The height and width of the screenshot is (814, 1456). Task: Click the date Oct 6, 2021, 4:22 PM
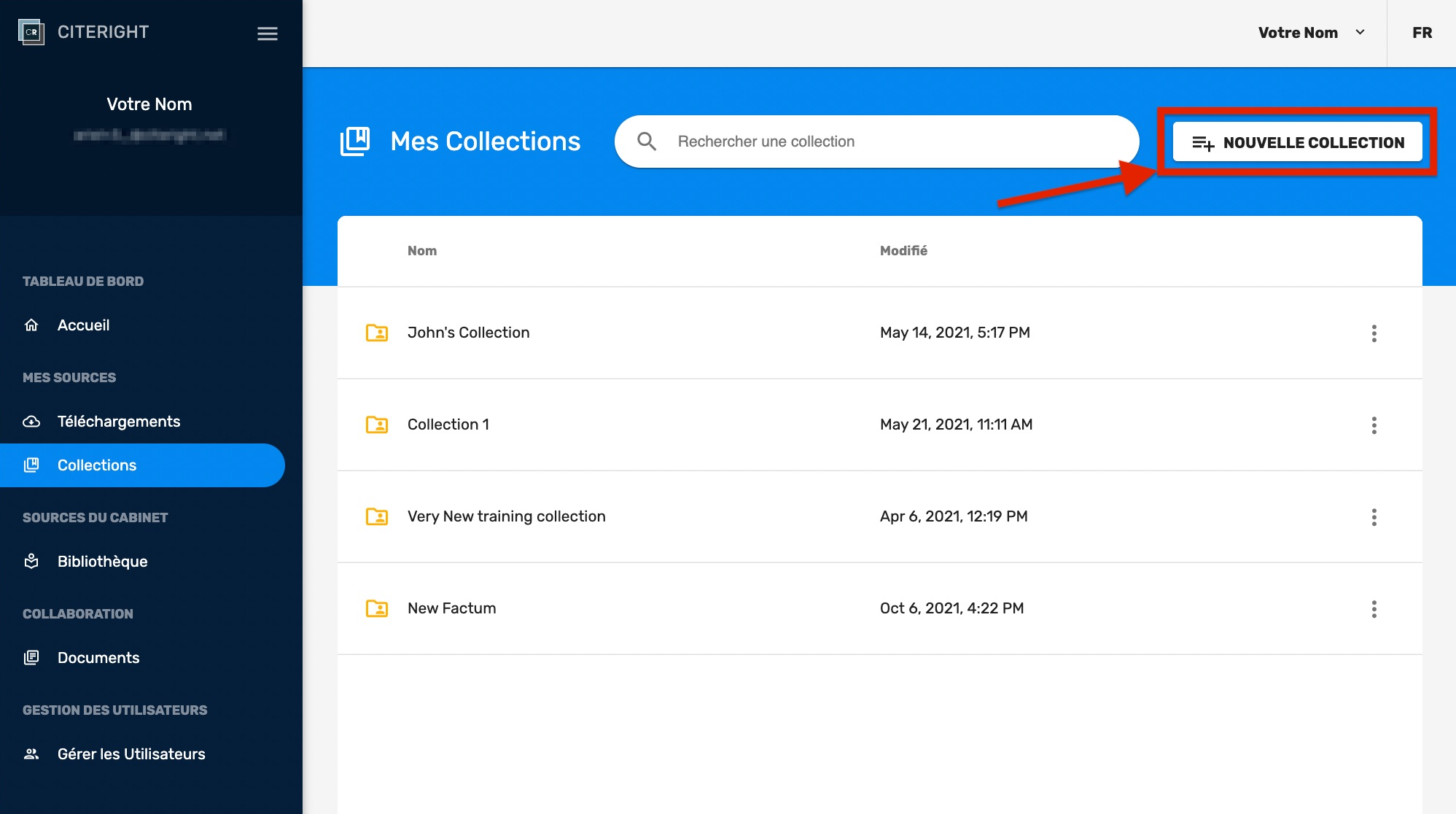(x=951, y=608)
